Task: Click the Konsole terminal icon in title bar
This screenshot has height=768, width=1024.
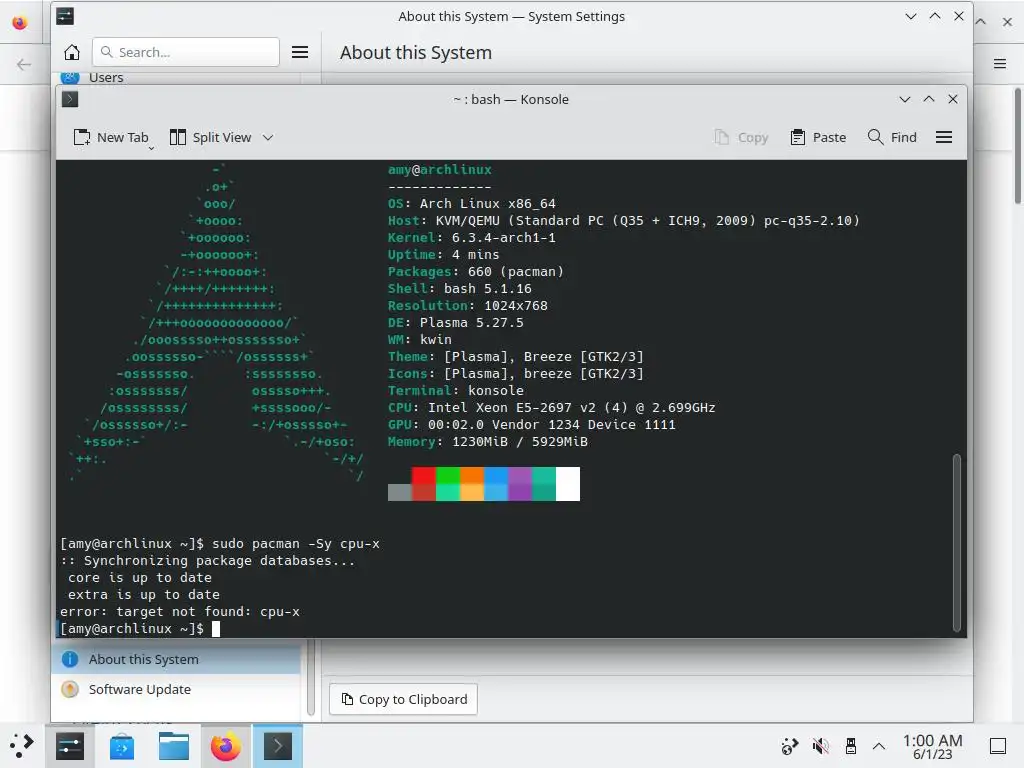Action: pos(70,99)
